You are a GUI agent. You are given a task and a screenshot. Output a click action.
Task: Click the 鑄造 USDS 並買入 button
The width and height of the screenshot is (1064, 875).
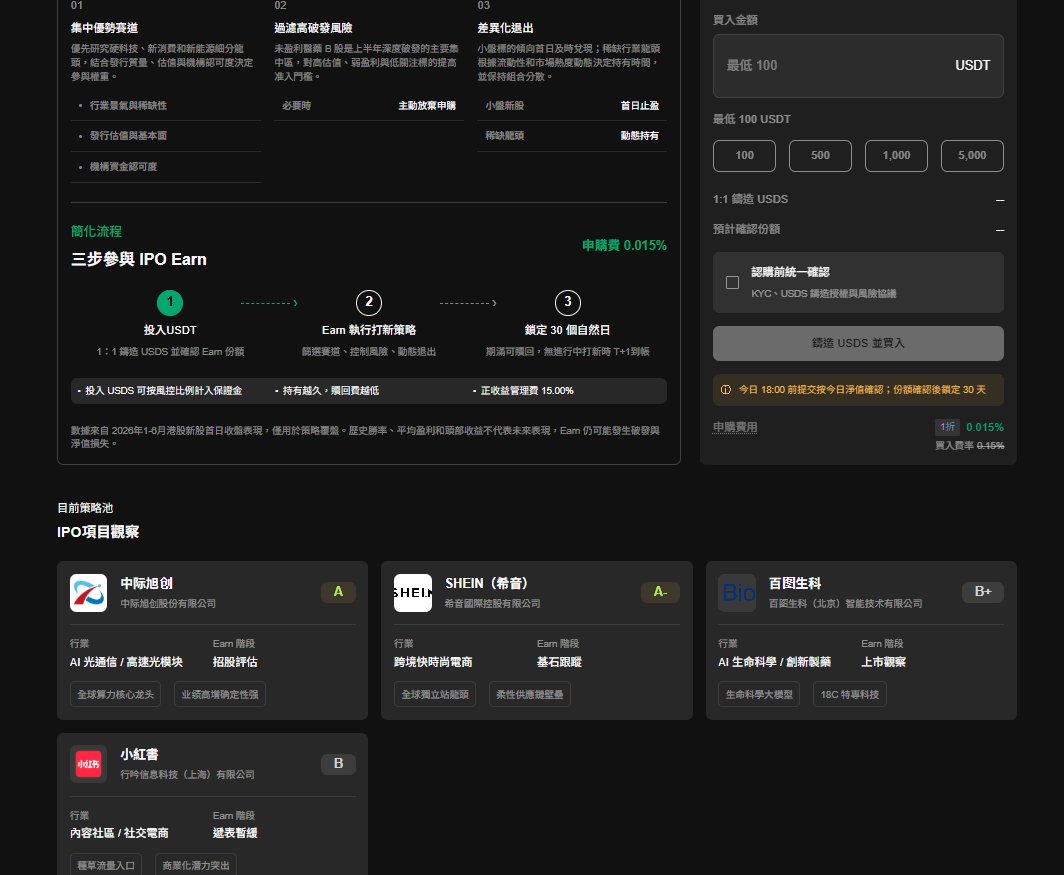858,343
